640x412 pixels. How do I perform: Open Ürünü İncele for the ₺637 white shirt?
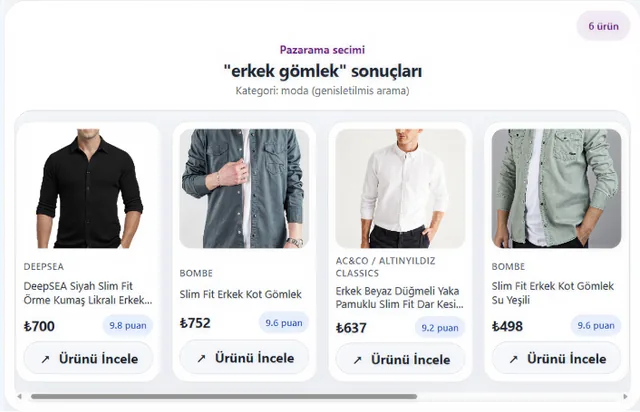(x=400, y=359)
